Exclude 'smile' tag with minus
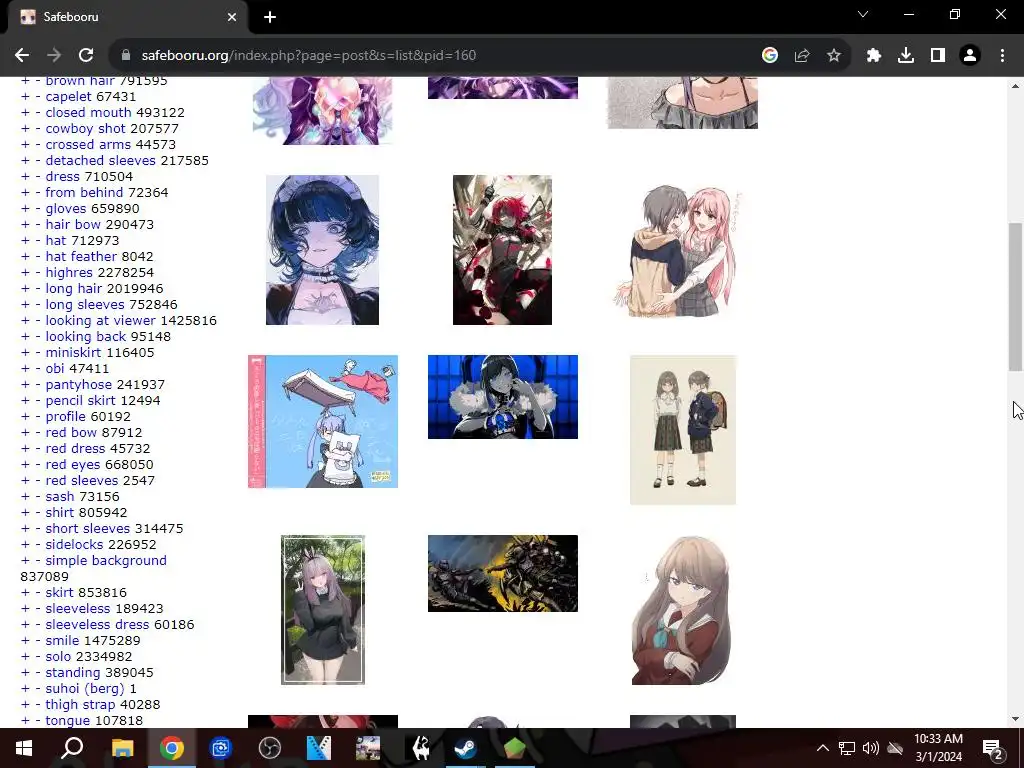 coord(38,641)
